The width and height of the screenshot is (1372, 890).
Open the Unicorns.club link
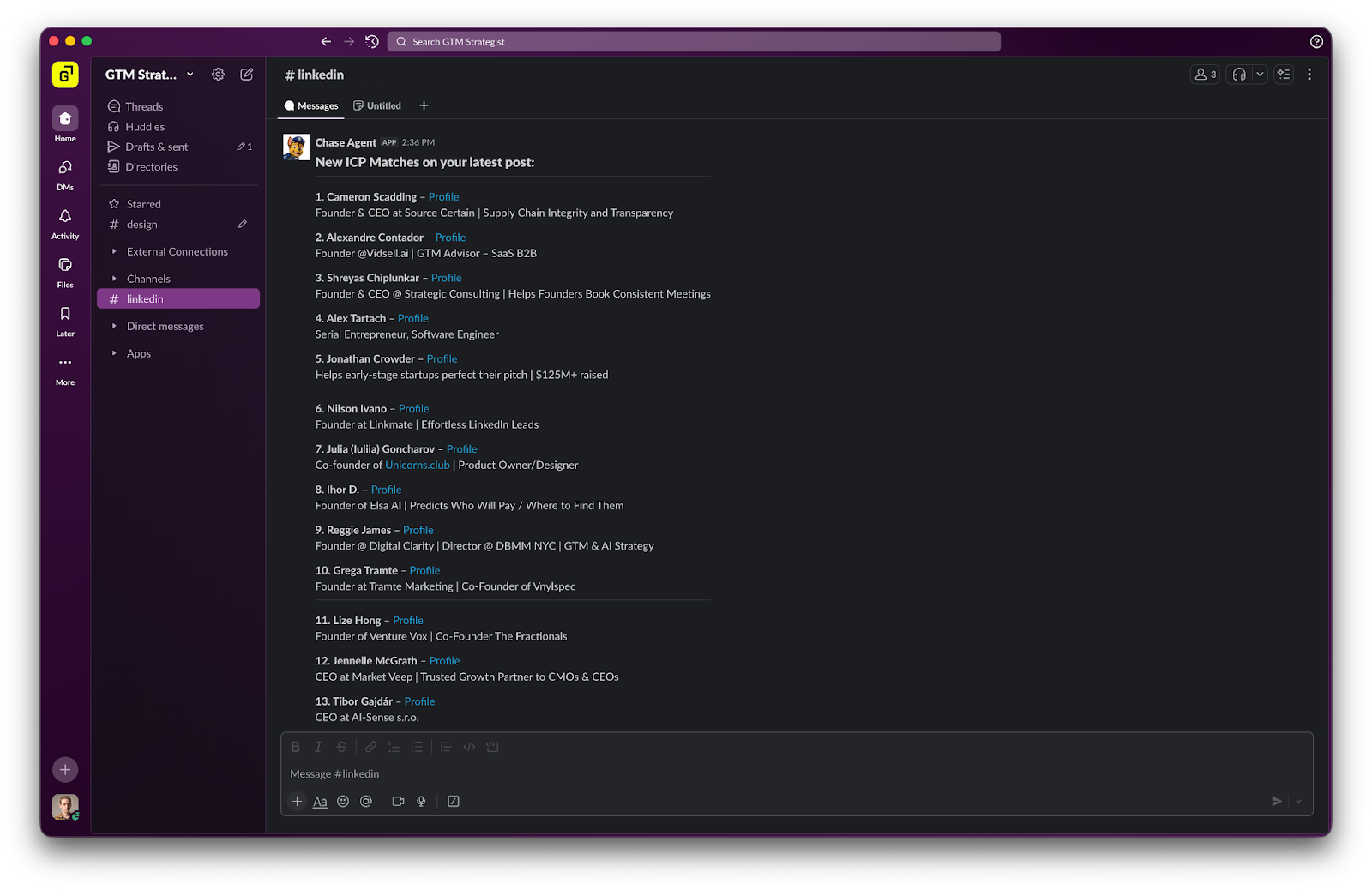point(418,466)
